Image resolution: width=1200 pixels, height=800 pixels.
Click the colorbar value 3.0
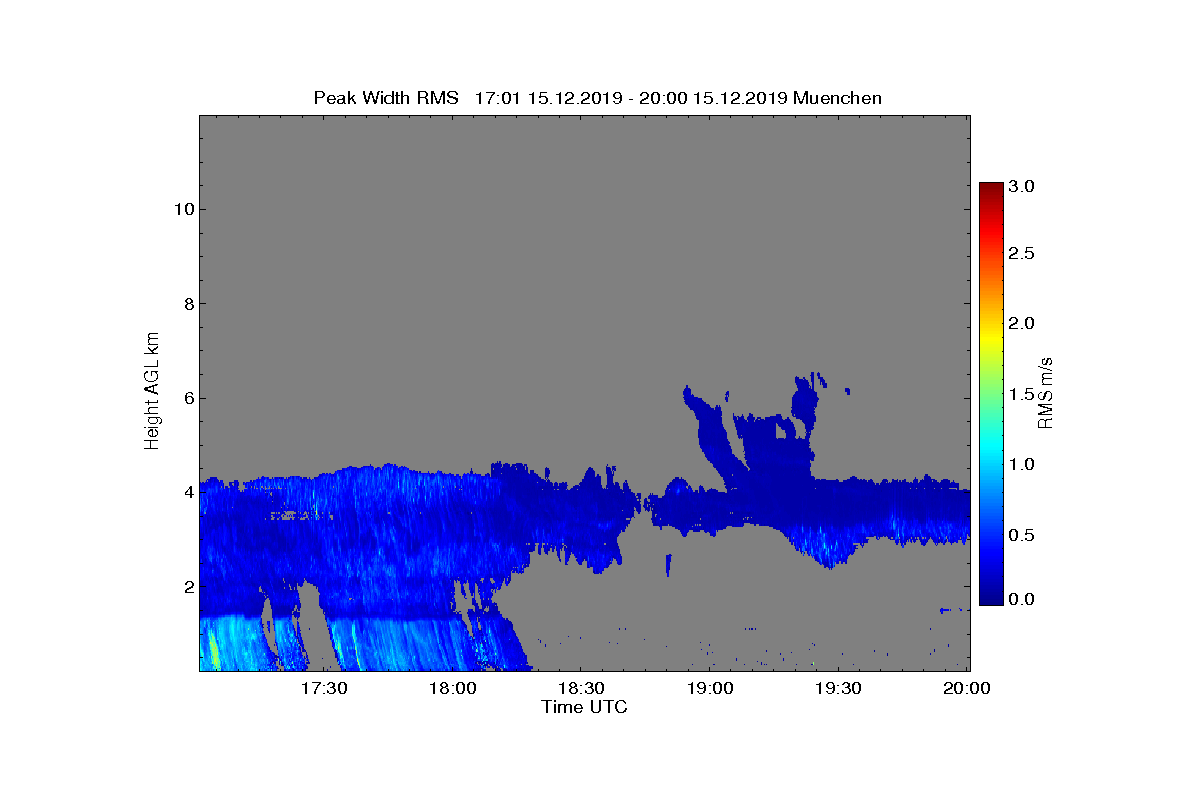[x=1020, y=187]
